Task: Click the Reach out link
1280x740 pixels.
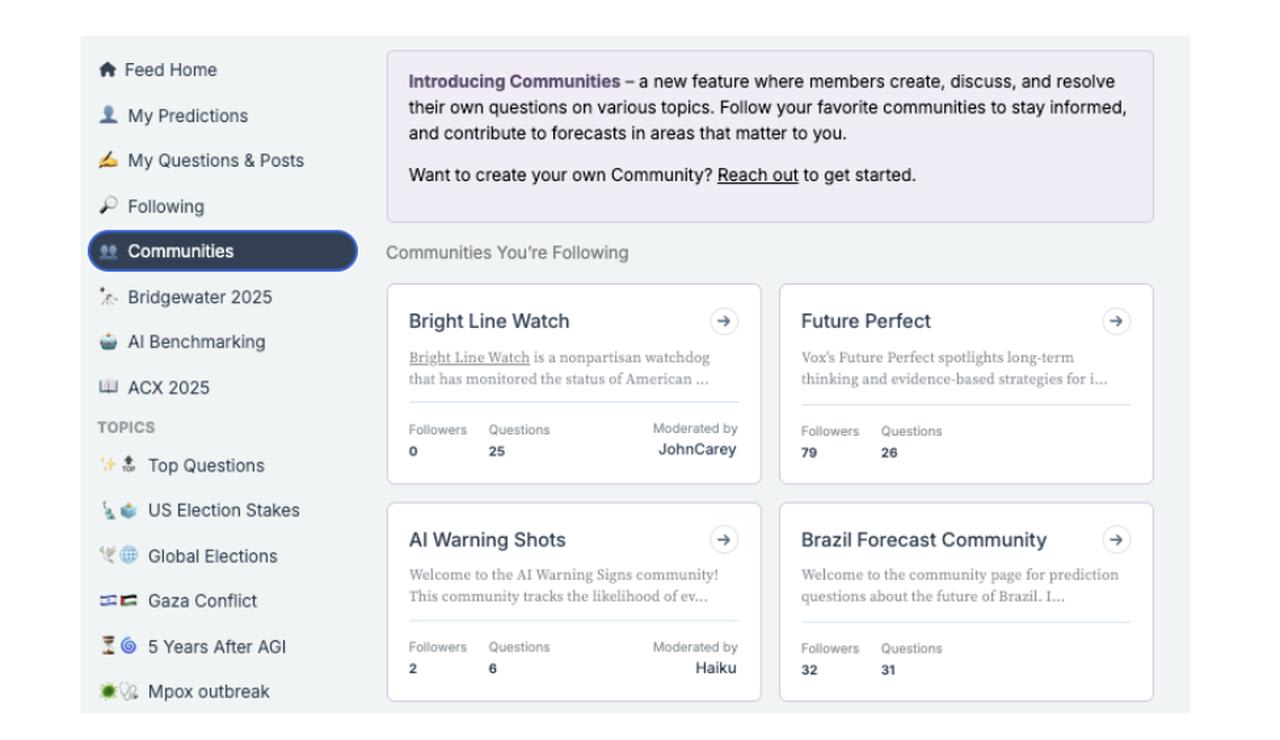Action: click(x=757, y=175)
